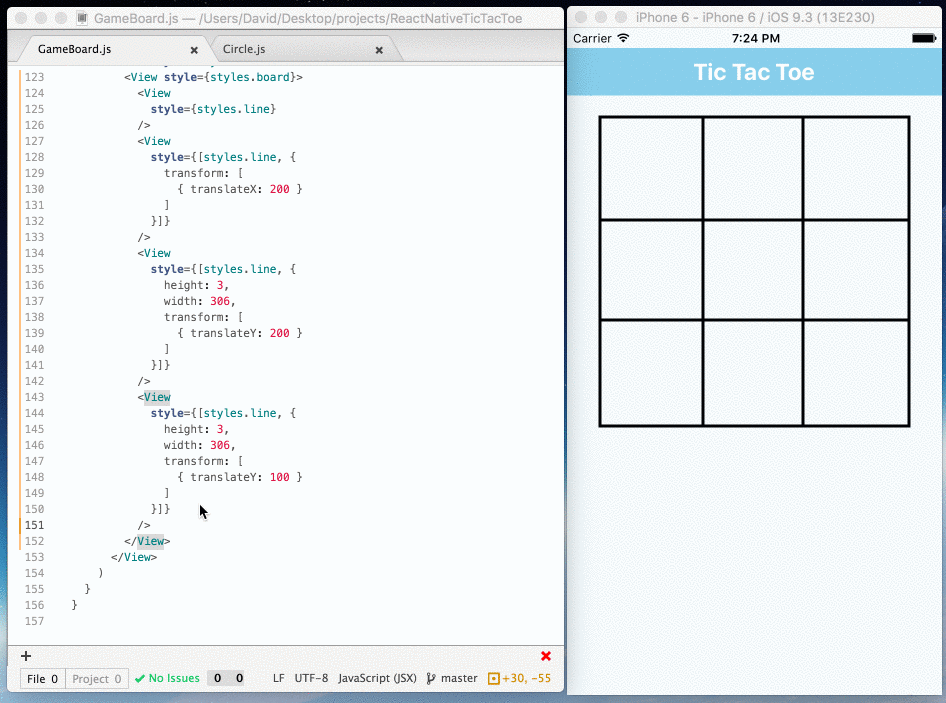Click styles.board on line 123

tap(250, 77)
